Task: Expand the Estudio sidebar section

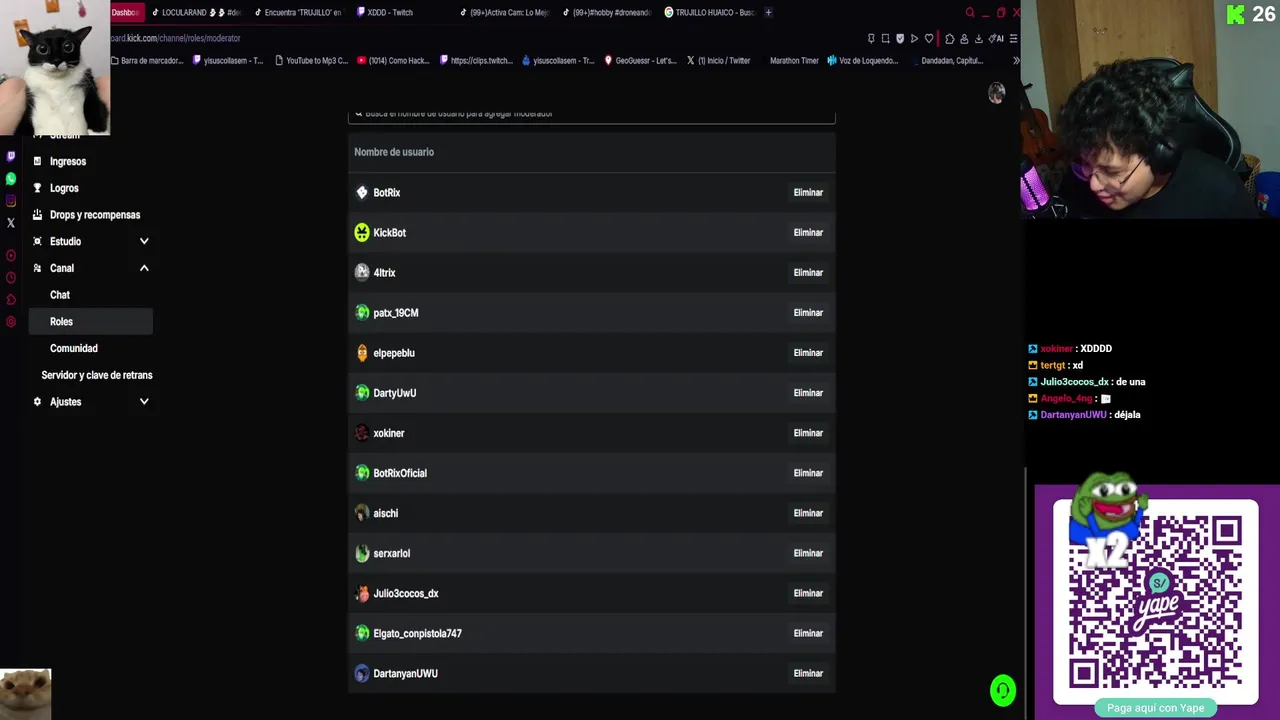Action: pos(144,241)
